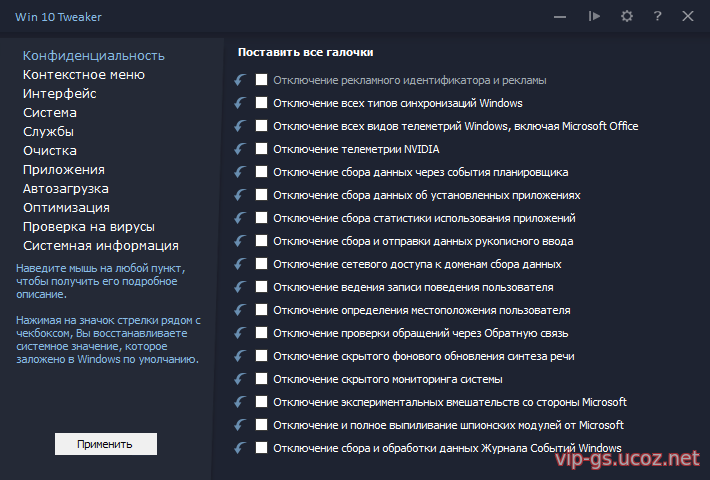Restore arrow for Microsoft experimental interference row

pyautogui.click(x=240, y=402)
